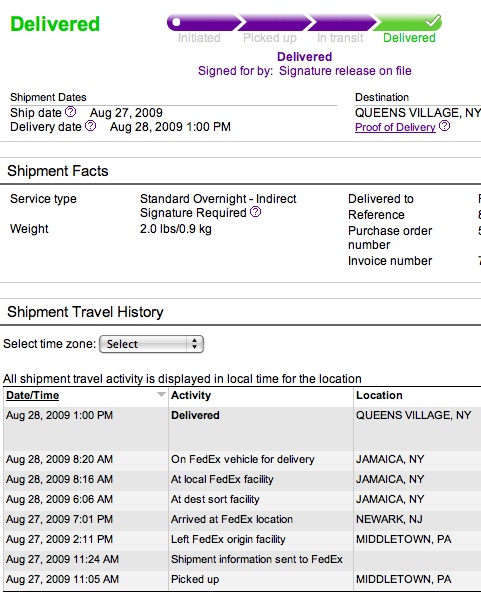481x598 pixels.
Task: Click the Shipment Facts section heading
Action: coord(58,171)
